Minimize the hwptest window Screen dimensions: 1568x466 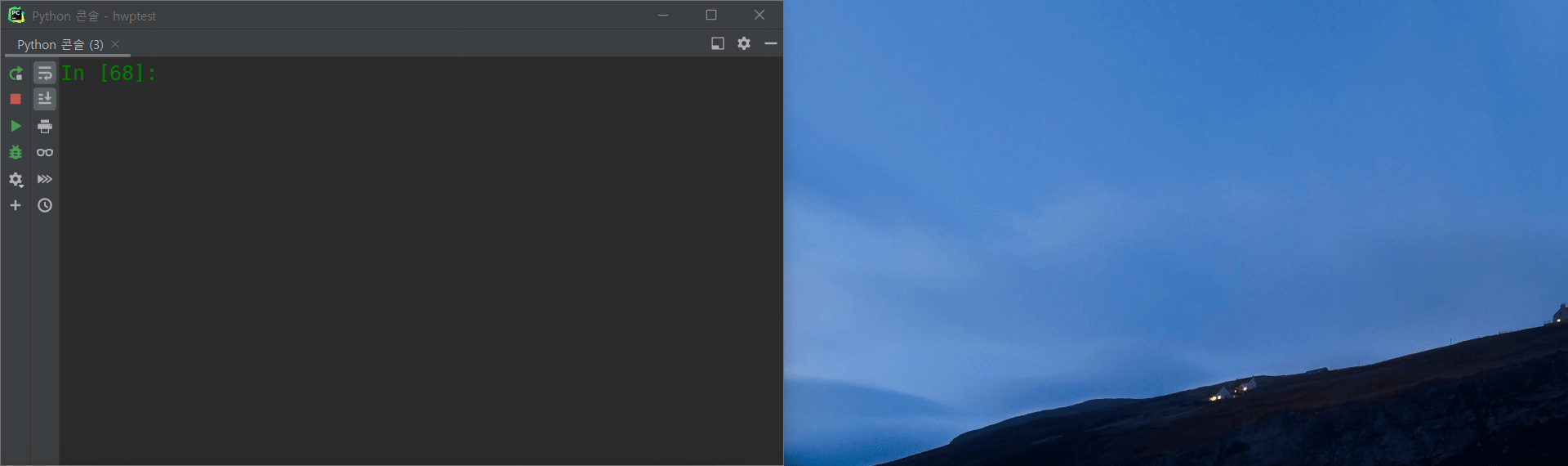click(x=663, y=15)
